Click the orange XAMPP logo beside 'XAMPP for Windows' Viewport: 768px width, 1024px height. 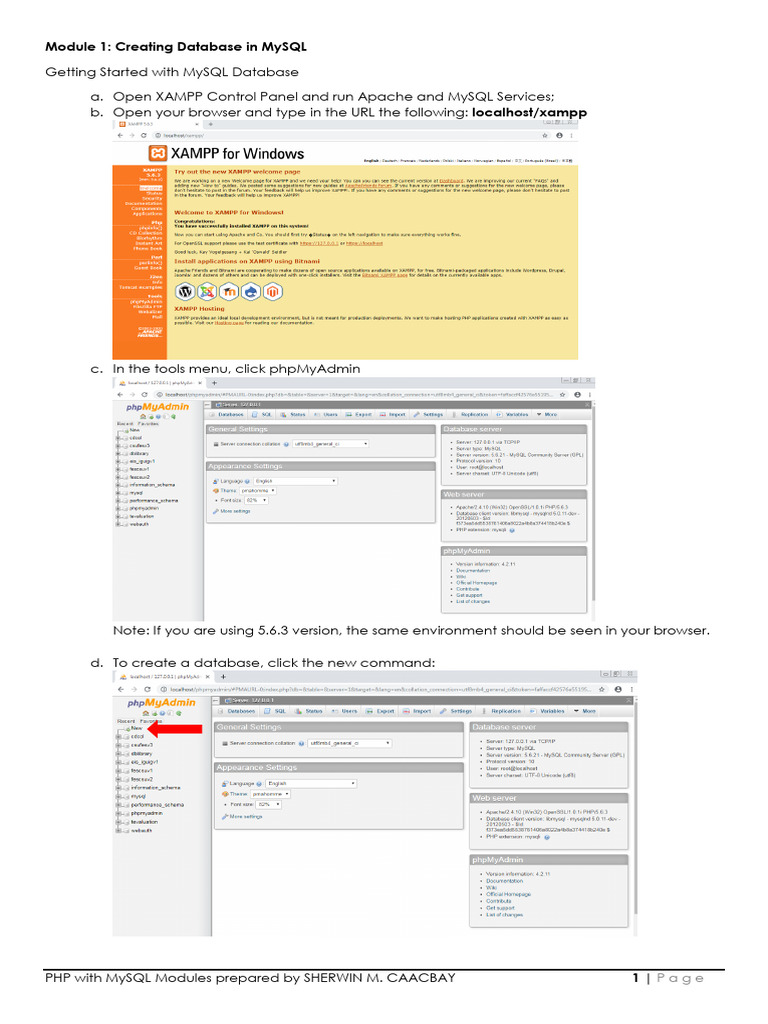pos(157,153)
